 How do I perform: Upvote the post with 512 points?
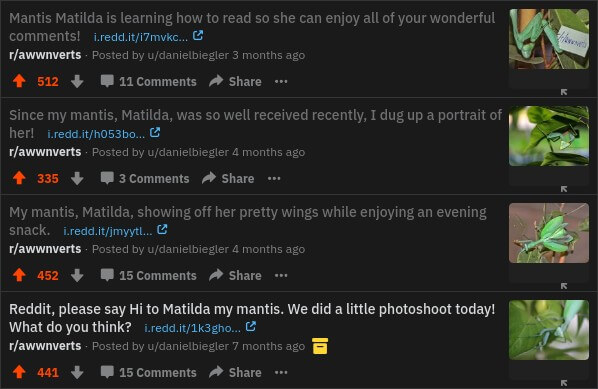[19, 81]
